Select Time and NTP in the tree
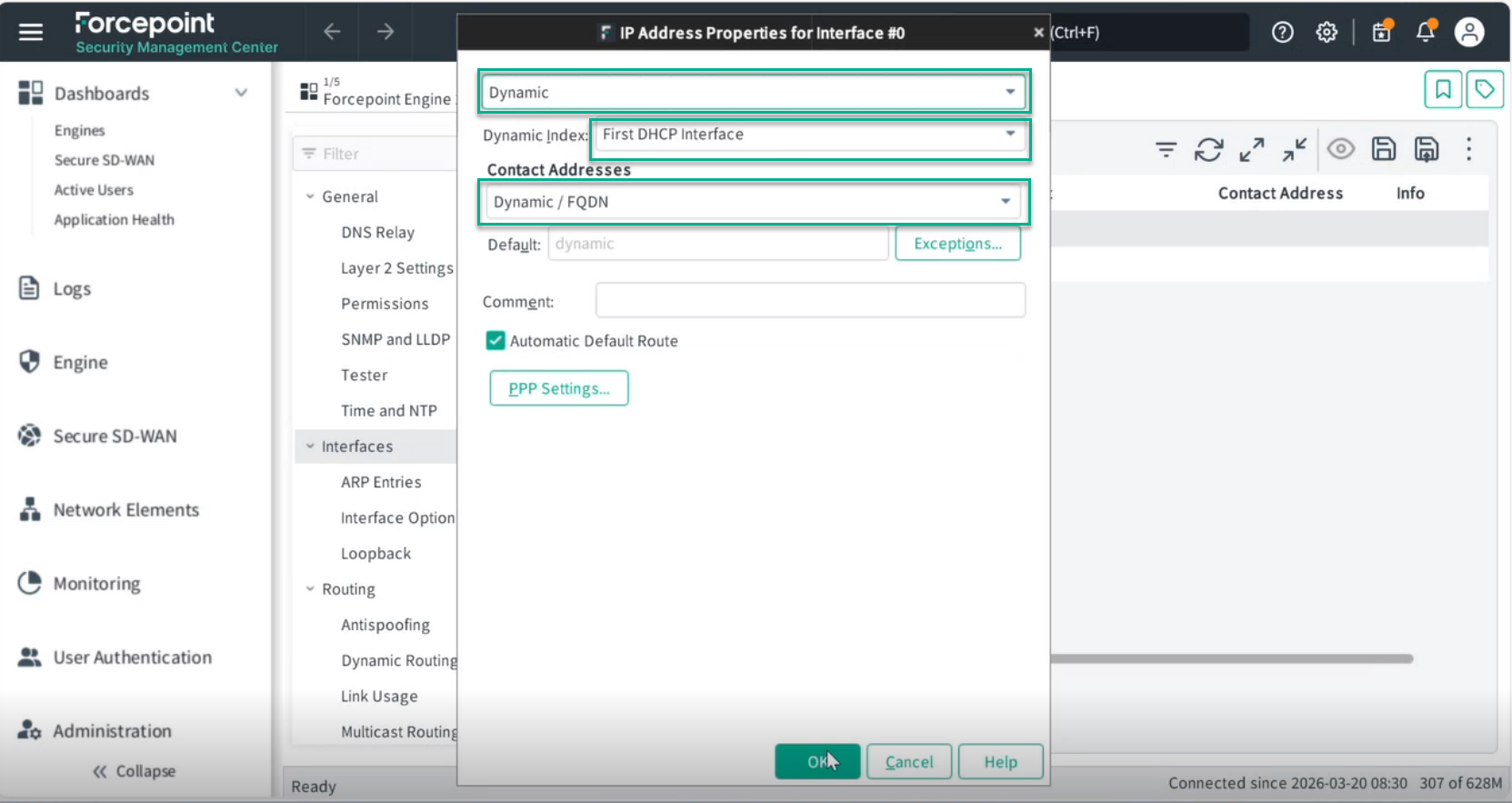1512x803 pixels. coord(388,410)
